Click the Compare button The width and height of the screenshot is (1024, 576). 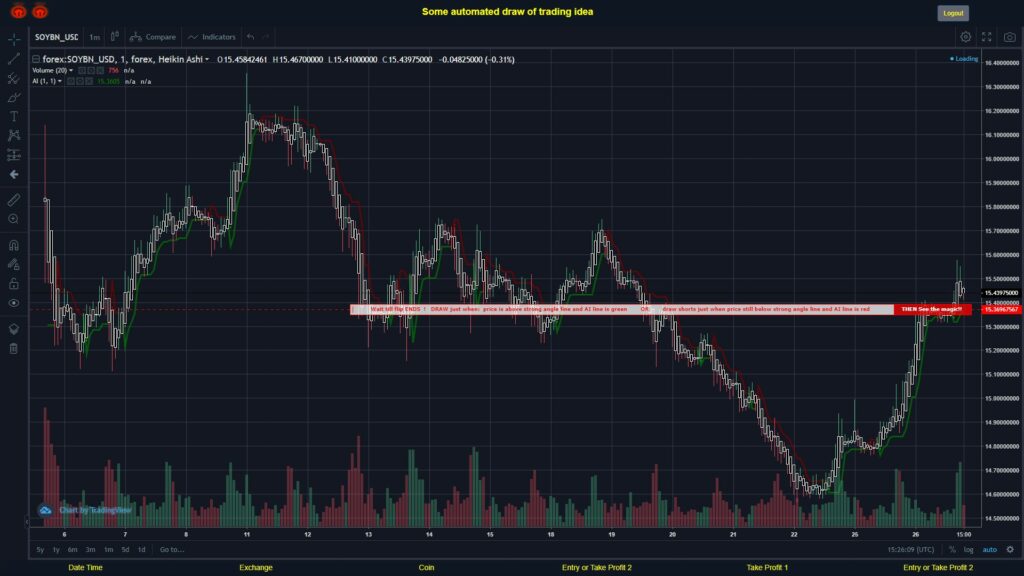click(x=153, y=37)
